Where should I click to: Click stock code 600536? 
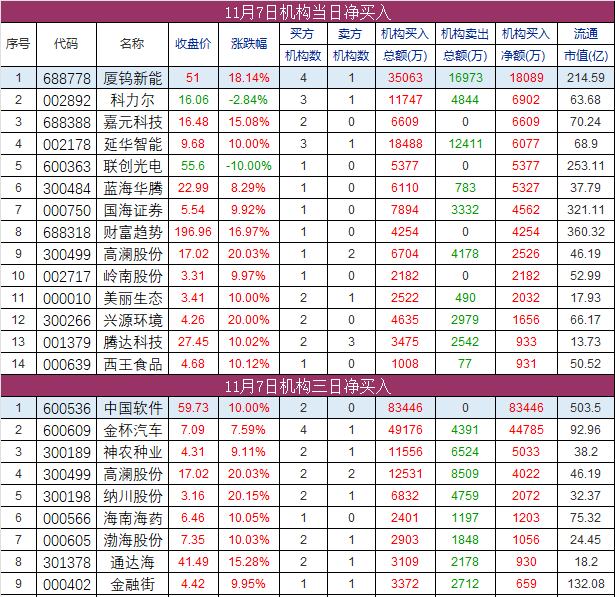coord(67,408)
